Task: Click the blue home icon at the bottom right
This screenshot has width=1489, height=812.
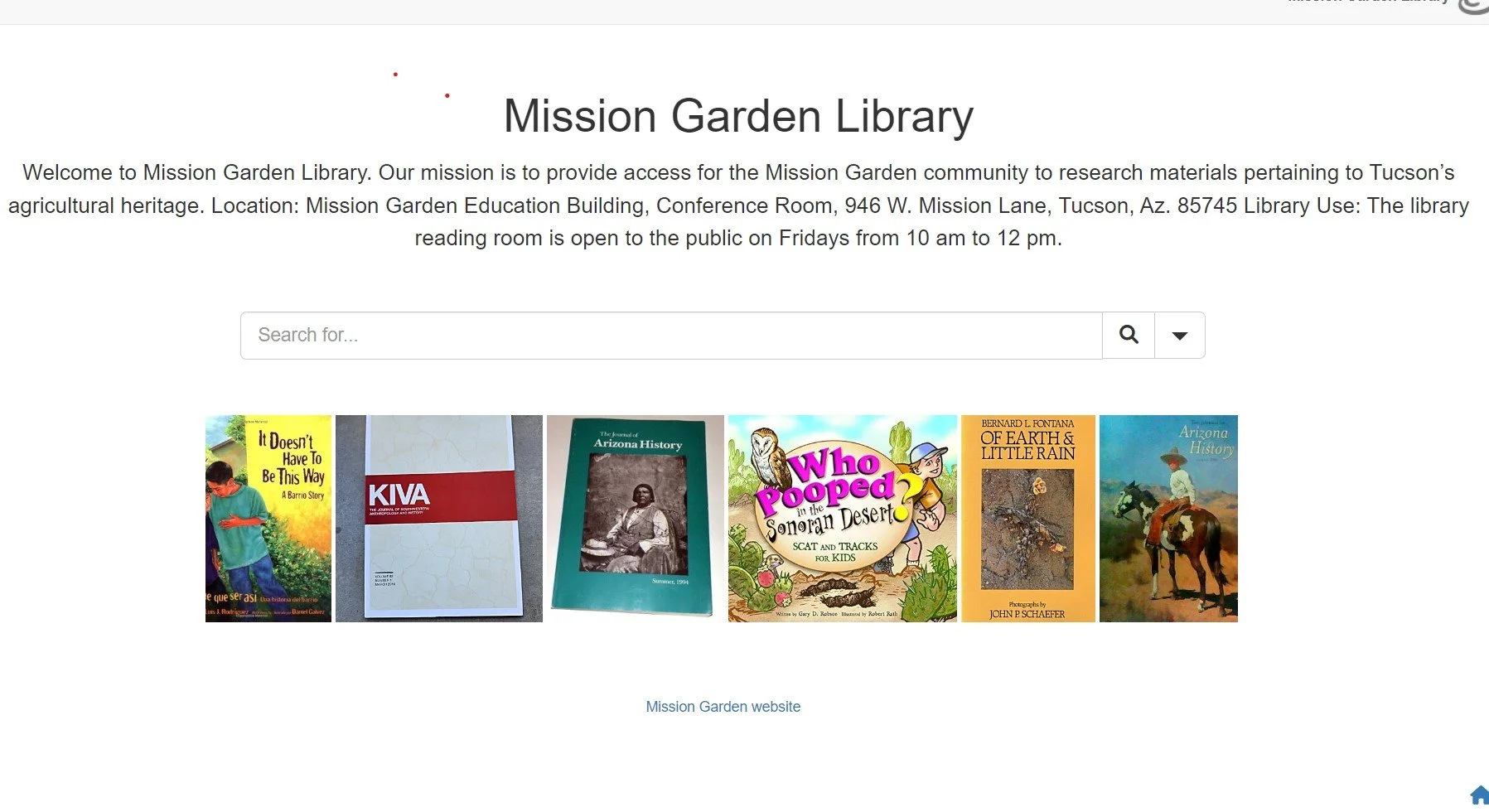Action: tap(1479, 795)
